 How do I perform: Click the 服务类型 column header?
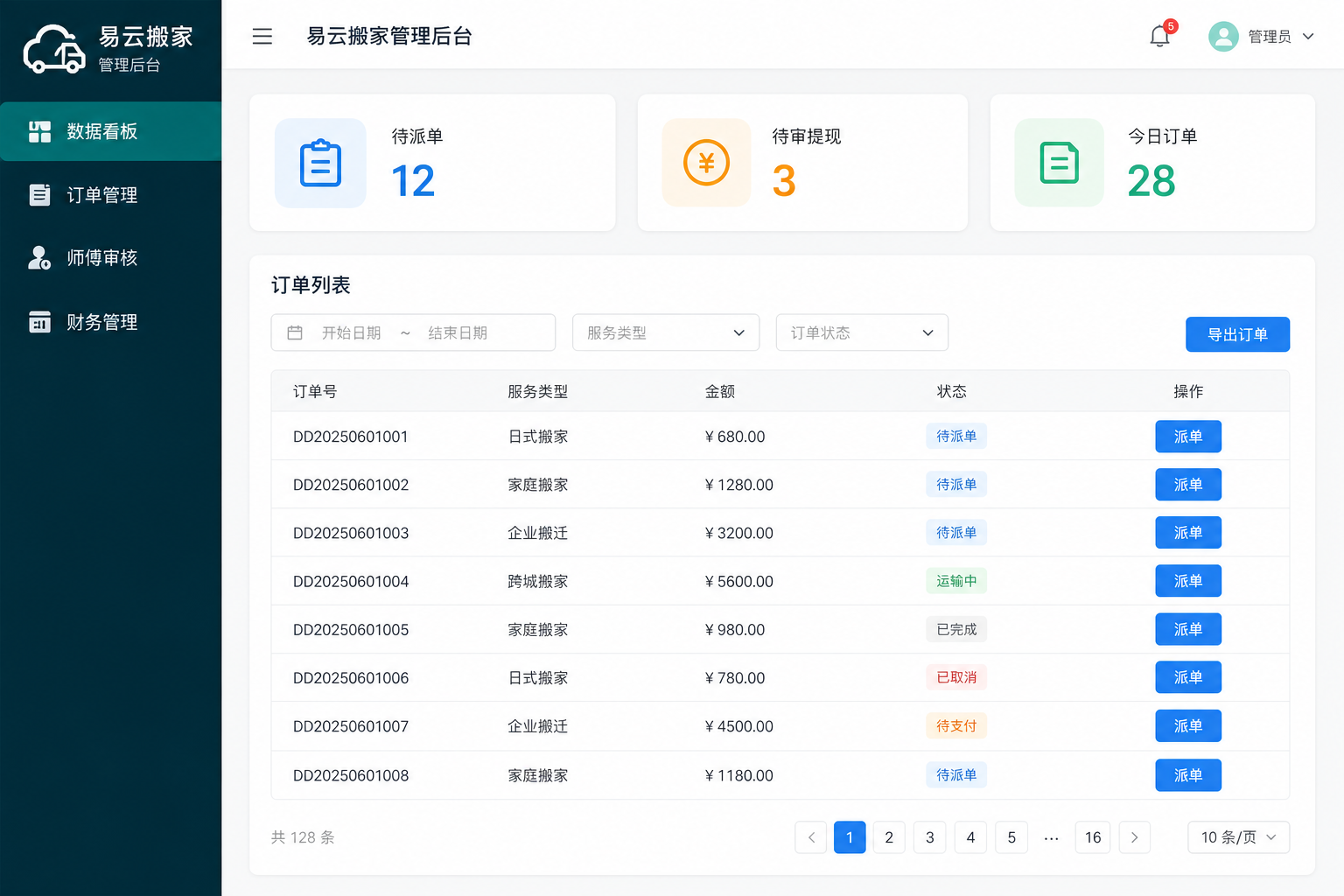(538, 391)
